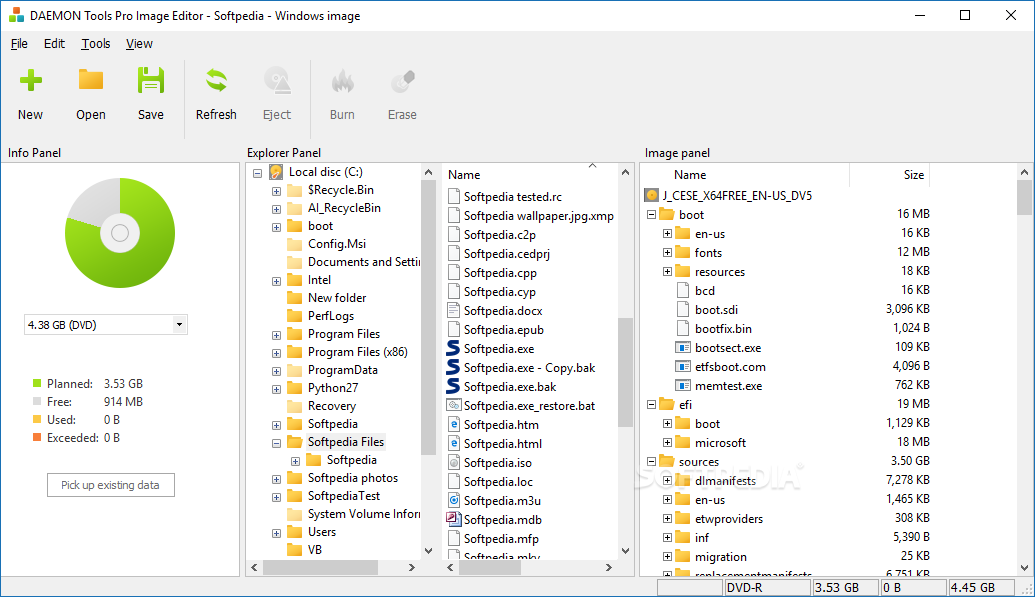This screenshot has height=597, width=1035.
Task: Open the Tools menu
Action: pos(96,44)
